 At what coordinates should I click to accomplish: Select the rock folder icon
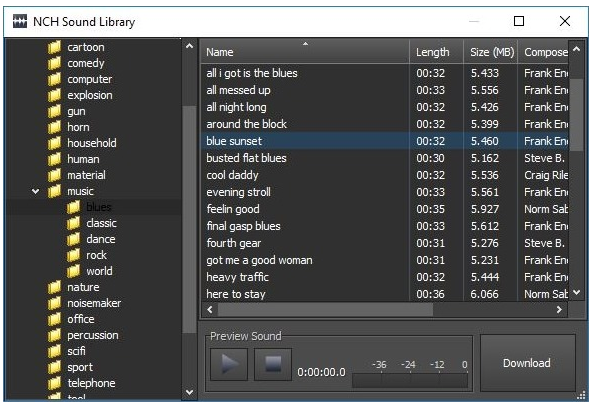coord(73,255)
